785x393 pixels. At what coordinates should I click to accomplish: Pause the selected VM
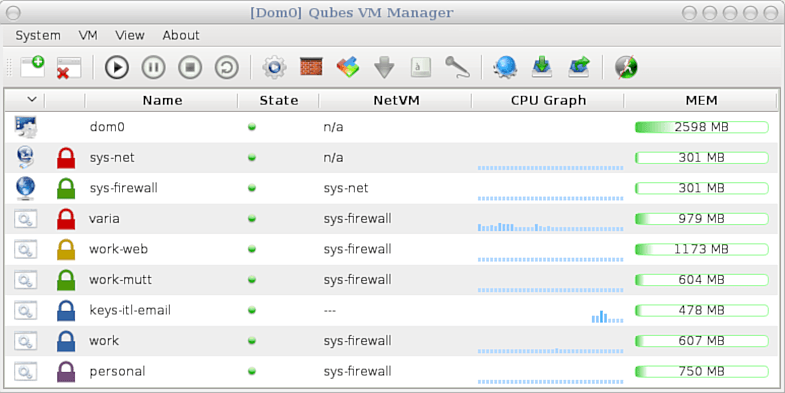point(153,67)
